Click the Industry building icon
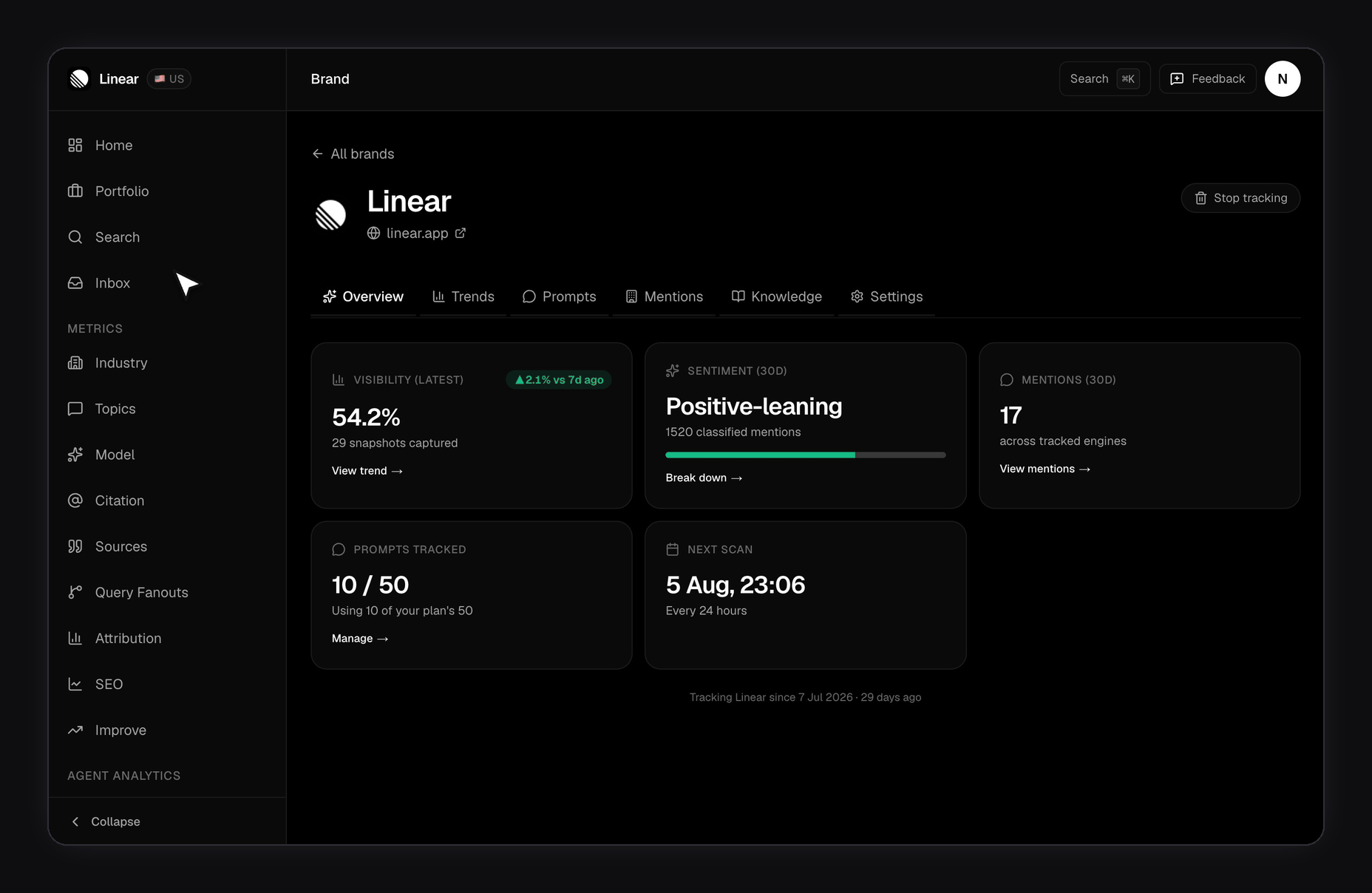Viewport: 1372px width, 893px height. coord(75,363)
